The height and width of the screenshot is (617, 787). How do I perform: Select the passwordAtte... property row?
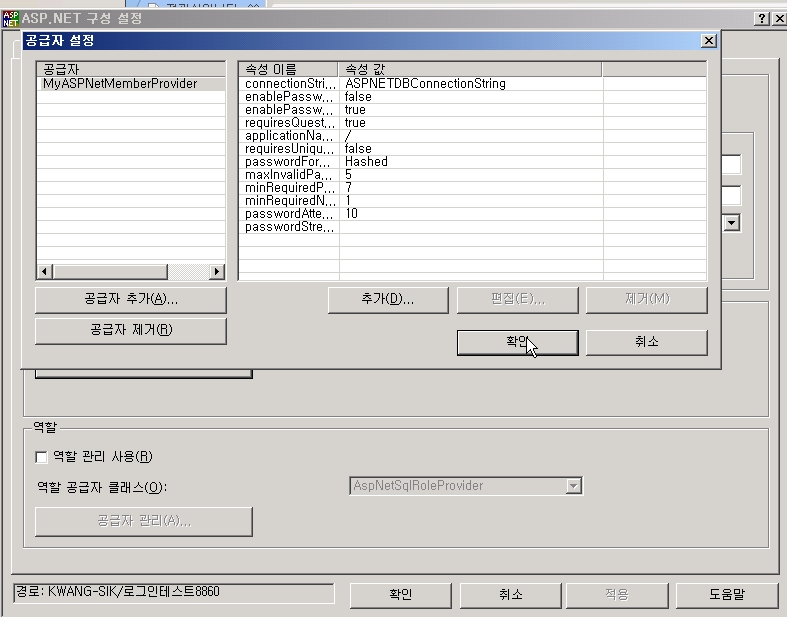(472, 214)
